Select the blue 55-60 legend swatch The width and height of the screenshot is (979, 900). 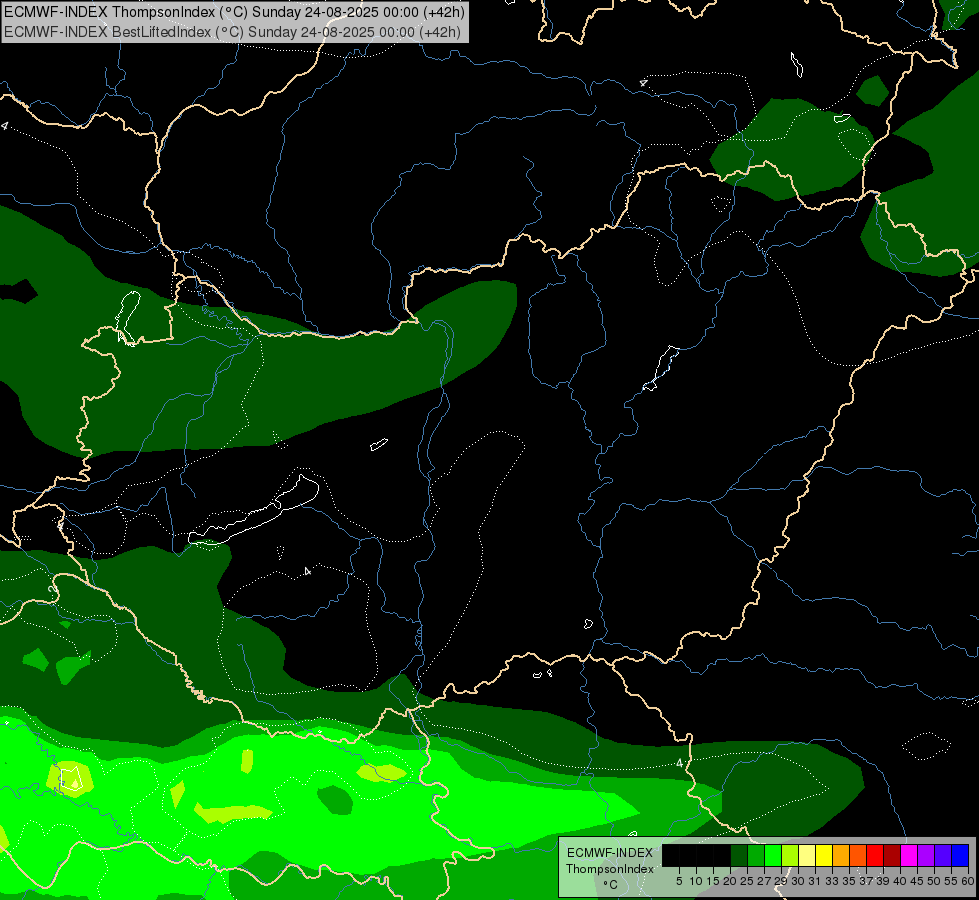tap(960, 855)
